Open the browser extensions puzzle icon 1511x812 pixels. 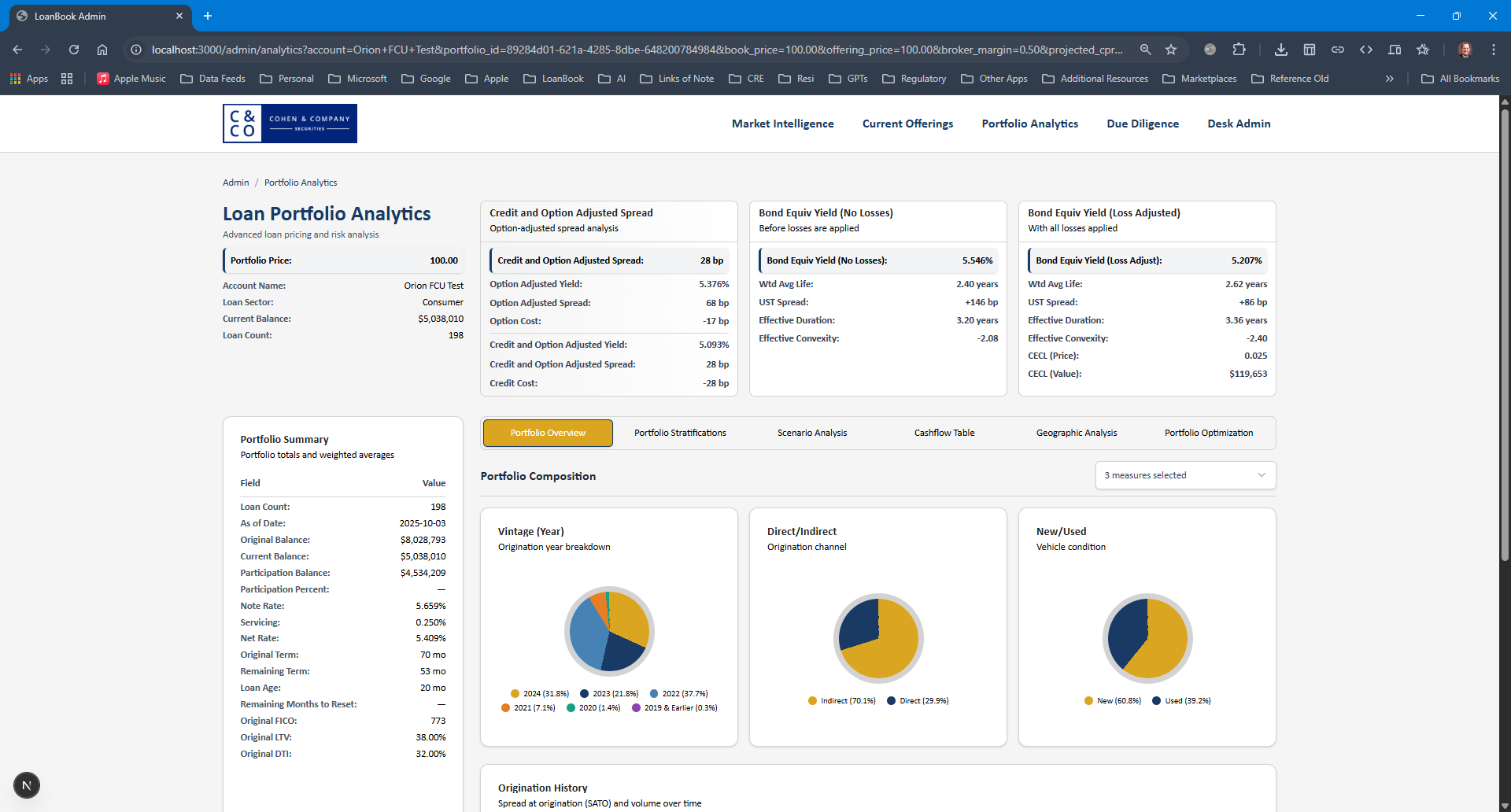pos(1239,49)
